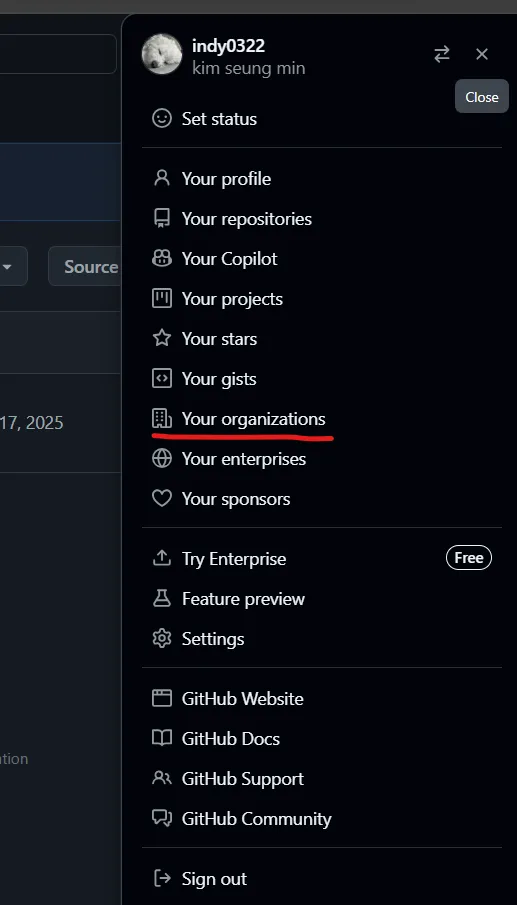Viewport: 517px width, 905px height.
Task: Click the star icon beside Your stars
Action: click(162, 338)
